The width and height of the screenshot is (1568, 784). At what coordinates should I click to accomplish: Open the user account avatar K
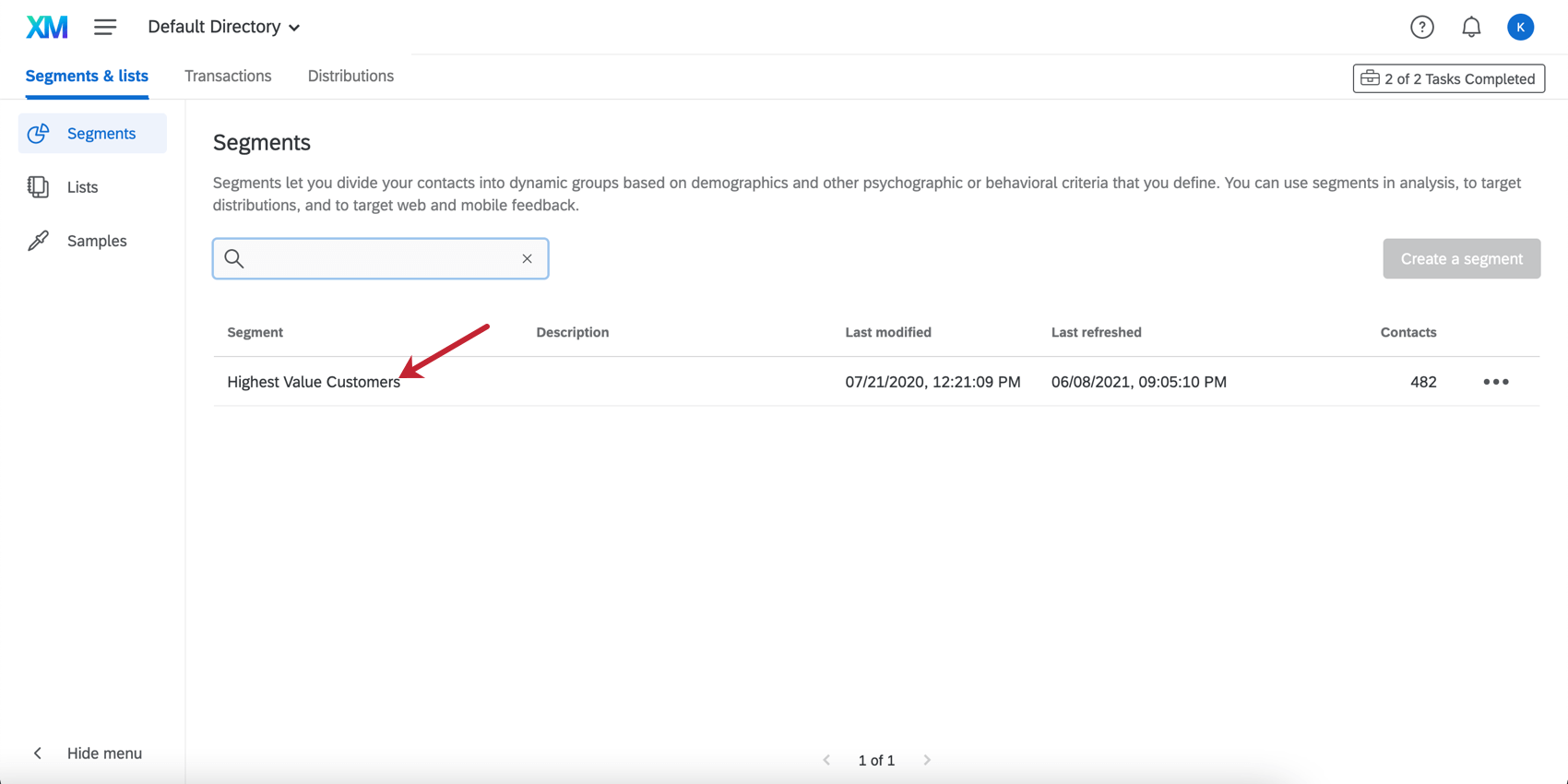point(1520,27)
